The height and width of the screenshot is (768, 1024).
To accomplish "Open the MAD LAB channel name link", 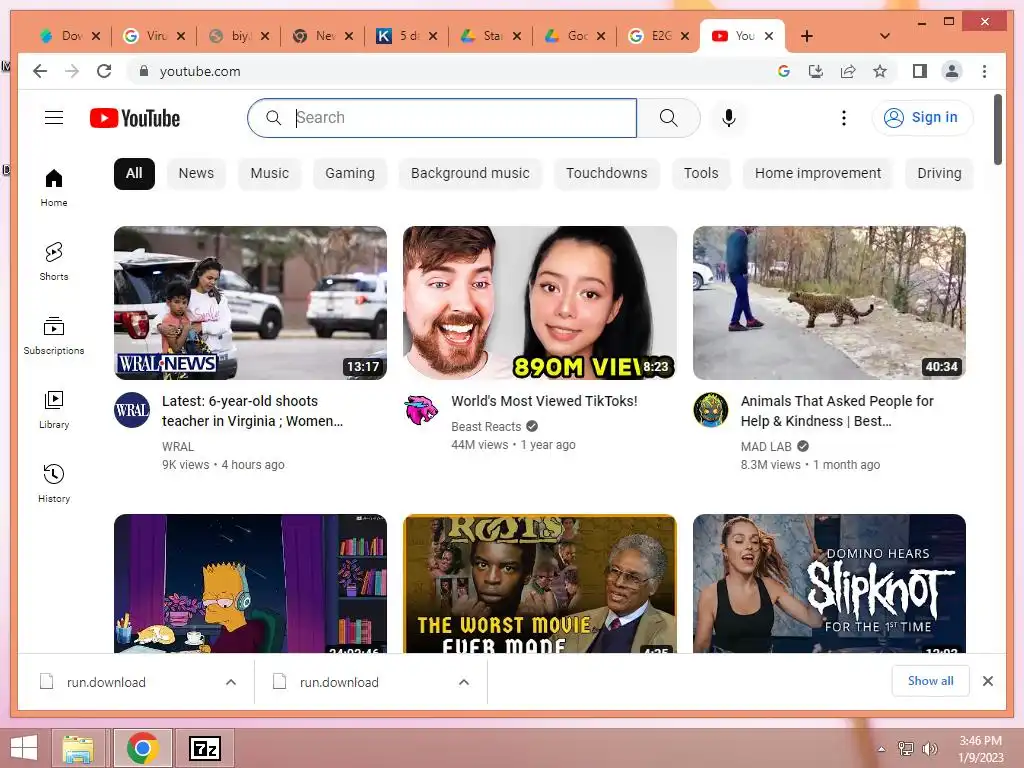I will tap(765, 447).
